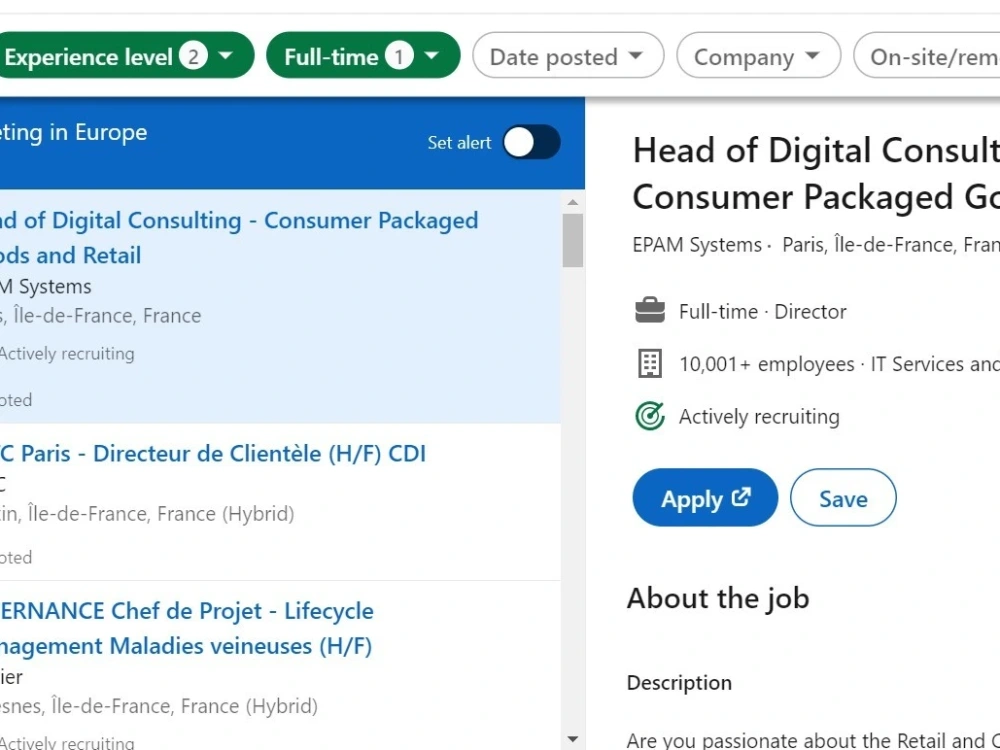1000x750 pixels.
Task: Apply to Head of Digital Consulting job
Action: [705, 497]
